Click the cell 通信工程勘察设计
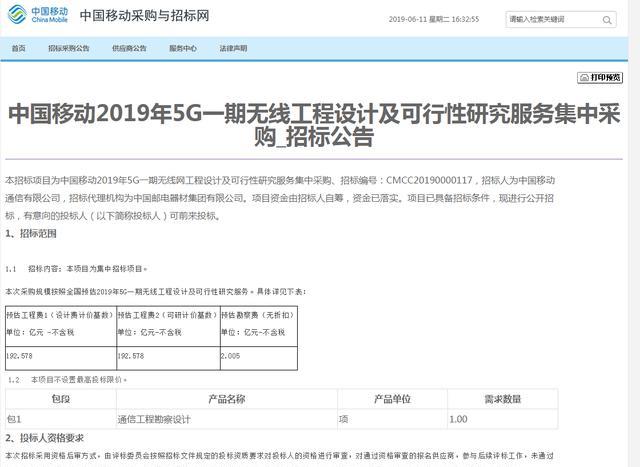Screen dimensions: 640x467 pyautogui.click(x=227, y=419)
